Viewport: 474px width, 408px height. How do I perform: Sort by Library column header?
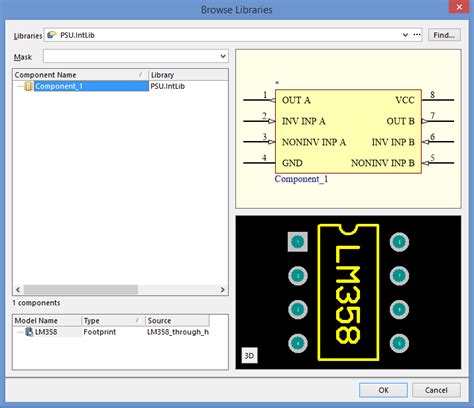[x=188, y=75]
